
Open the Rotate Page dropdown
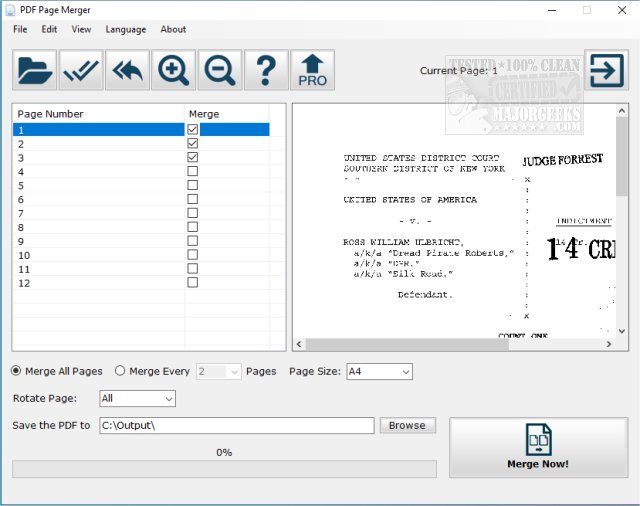pyautogui.click(x=138, y=398)
